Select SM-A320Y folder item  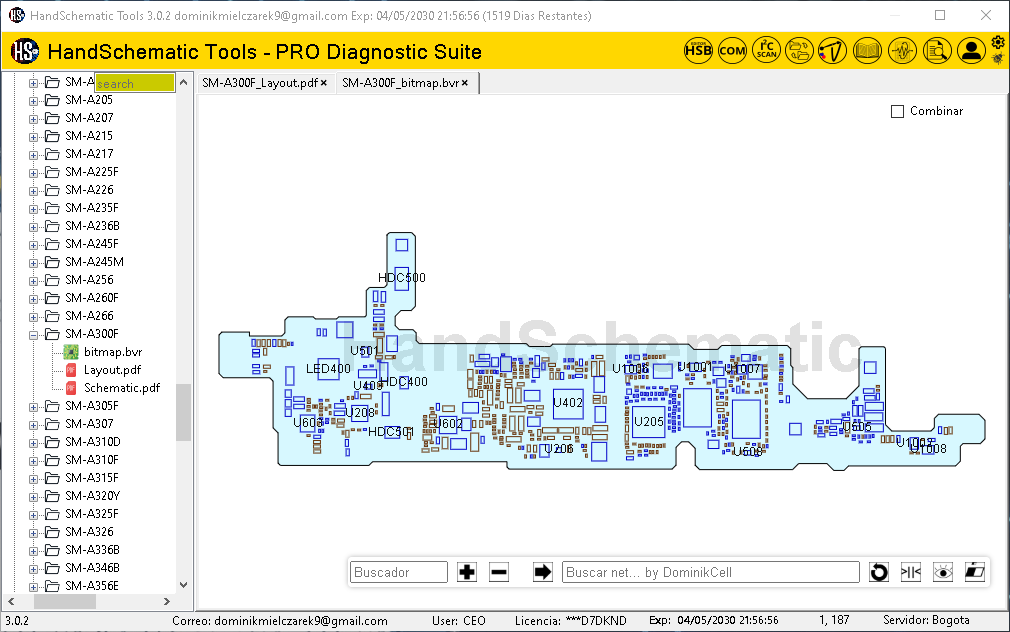pyautogui.click(x=93, y=496)
